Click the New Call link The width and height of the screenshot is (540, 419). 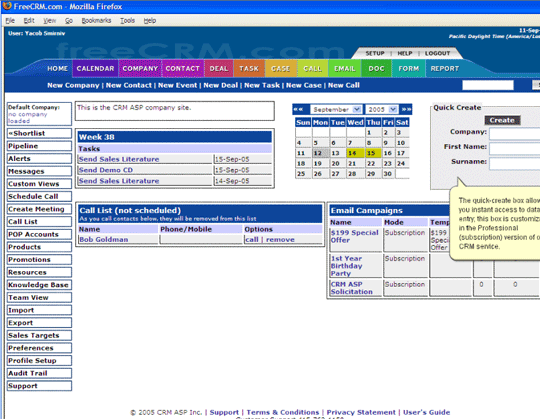pos(344,85)
